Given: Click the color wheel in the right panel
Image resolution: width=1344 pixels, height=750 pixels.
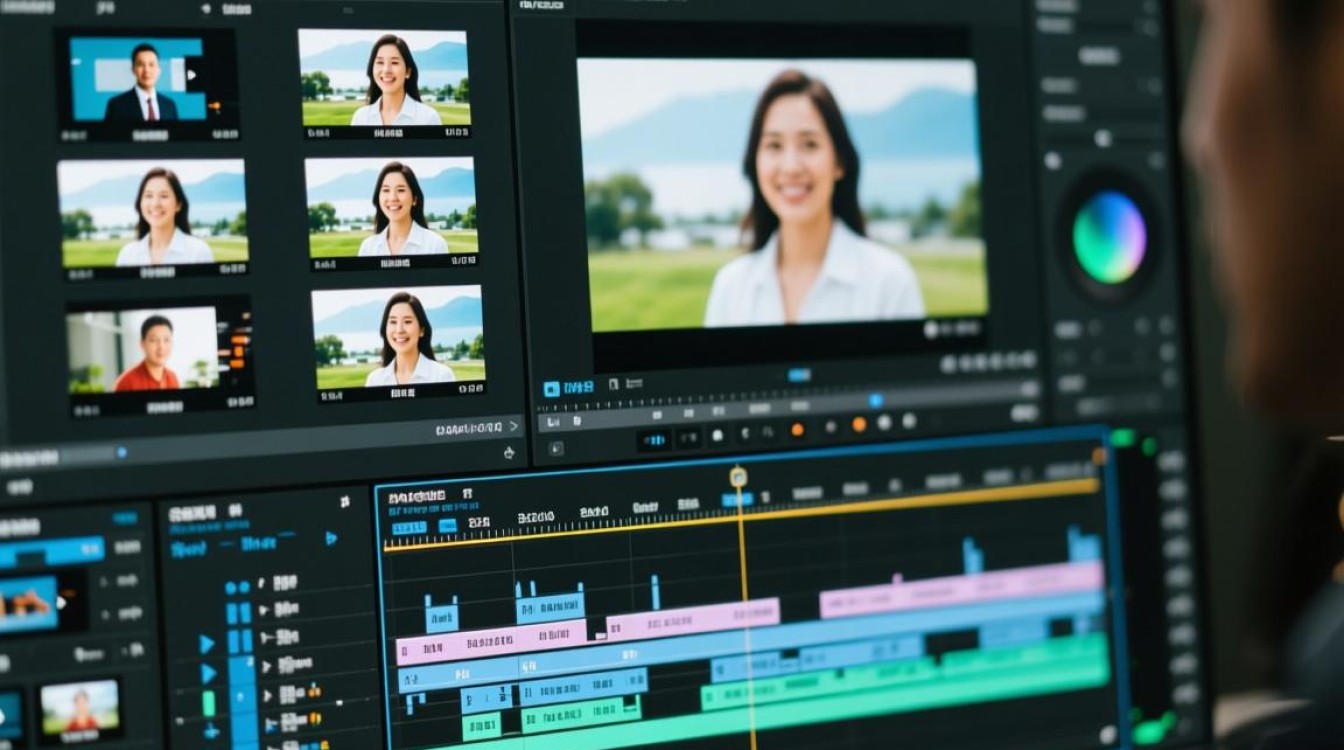Looking at the screenshot, I should click(1109, 237).
